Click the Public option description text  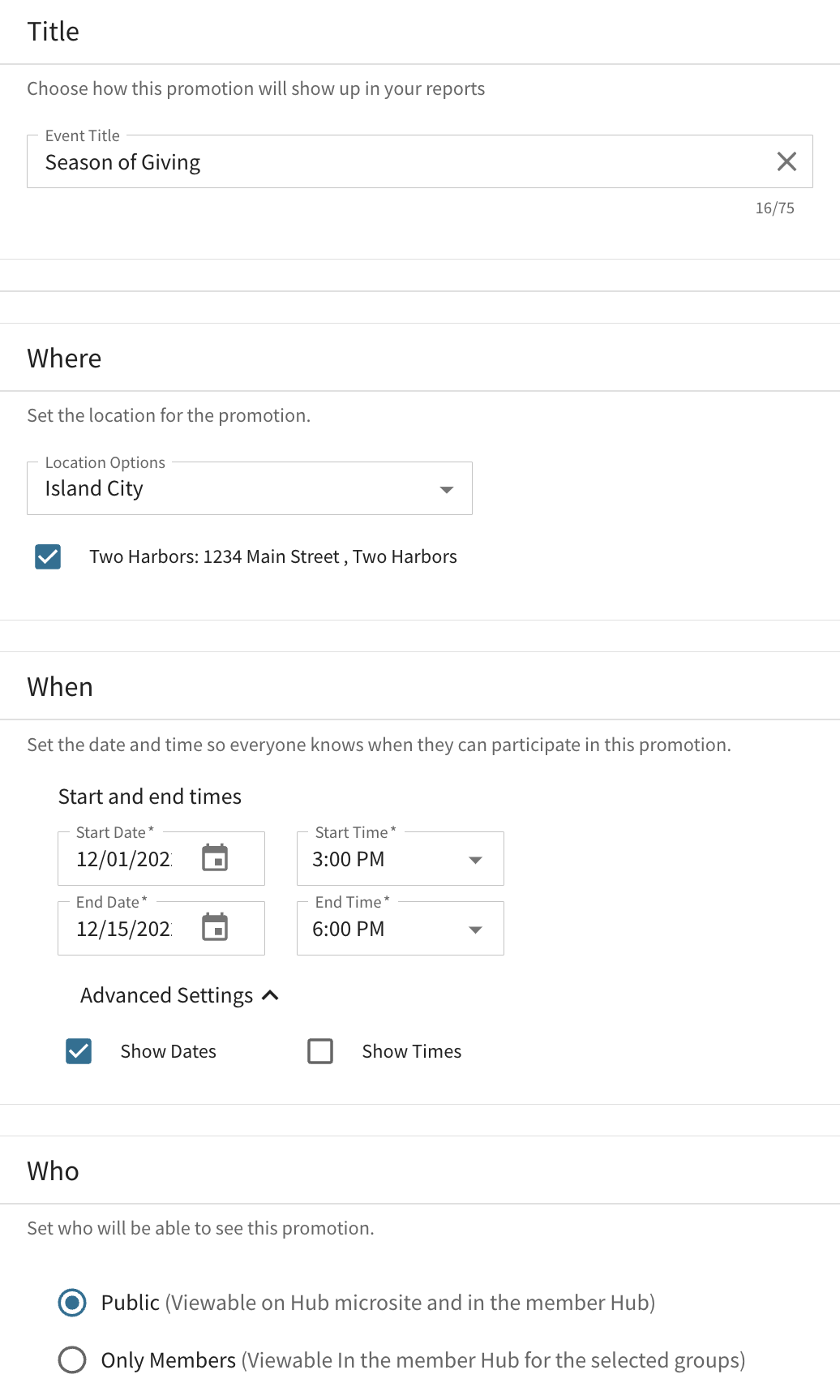coord(410,1303)
